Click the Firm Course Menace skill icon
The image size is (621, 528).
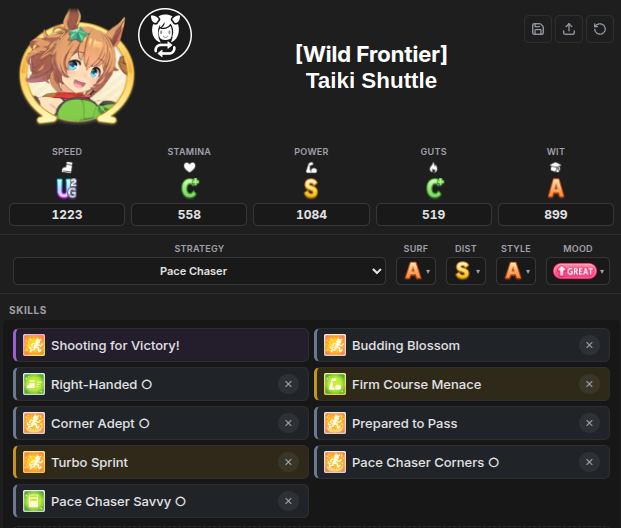click(335, 384)
